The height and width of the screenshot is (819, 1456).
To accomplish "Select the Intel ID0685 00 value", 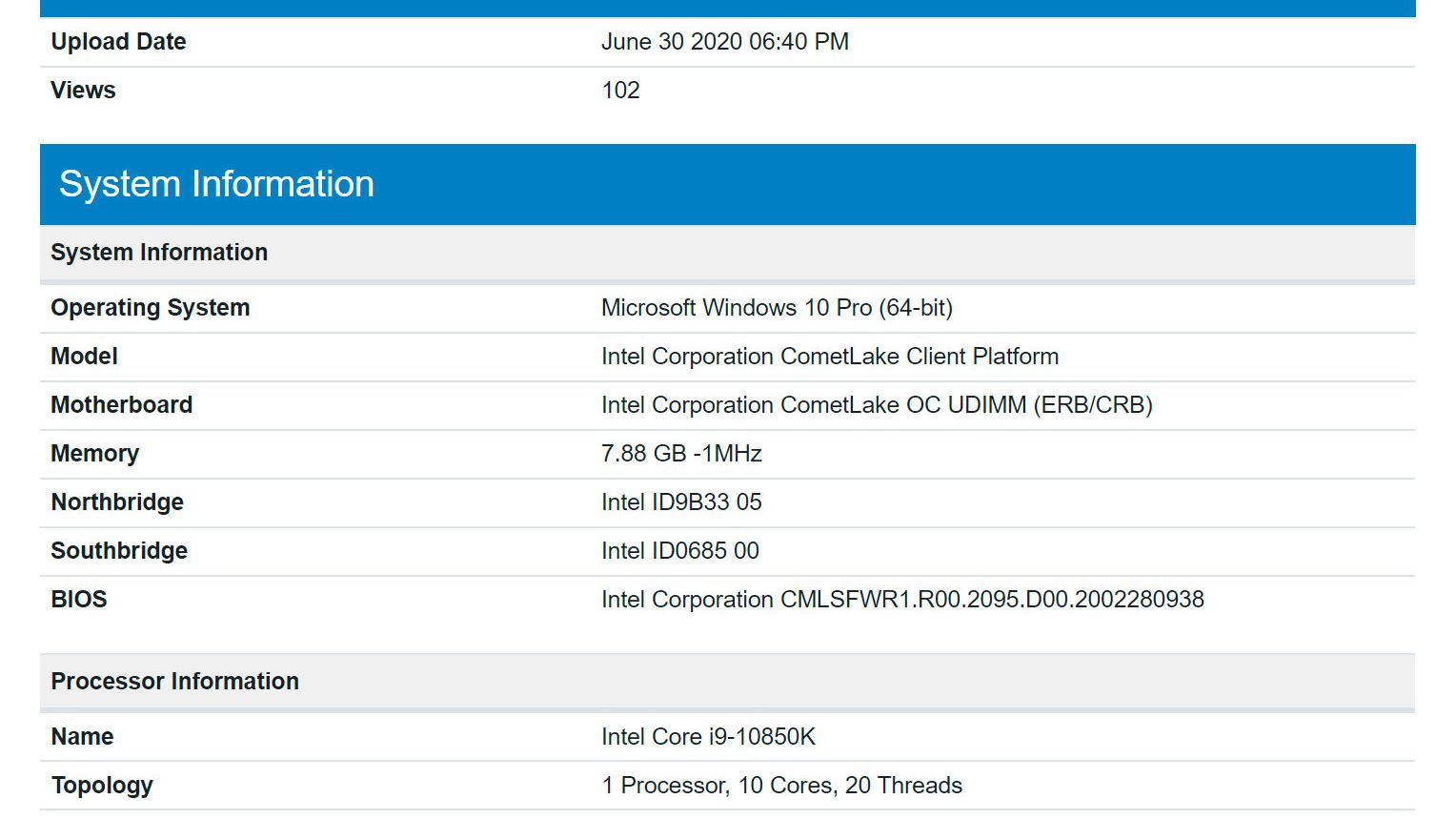I will 680,551.
